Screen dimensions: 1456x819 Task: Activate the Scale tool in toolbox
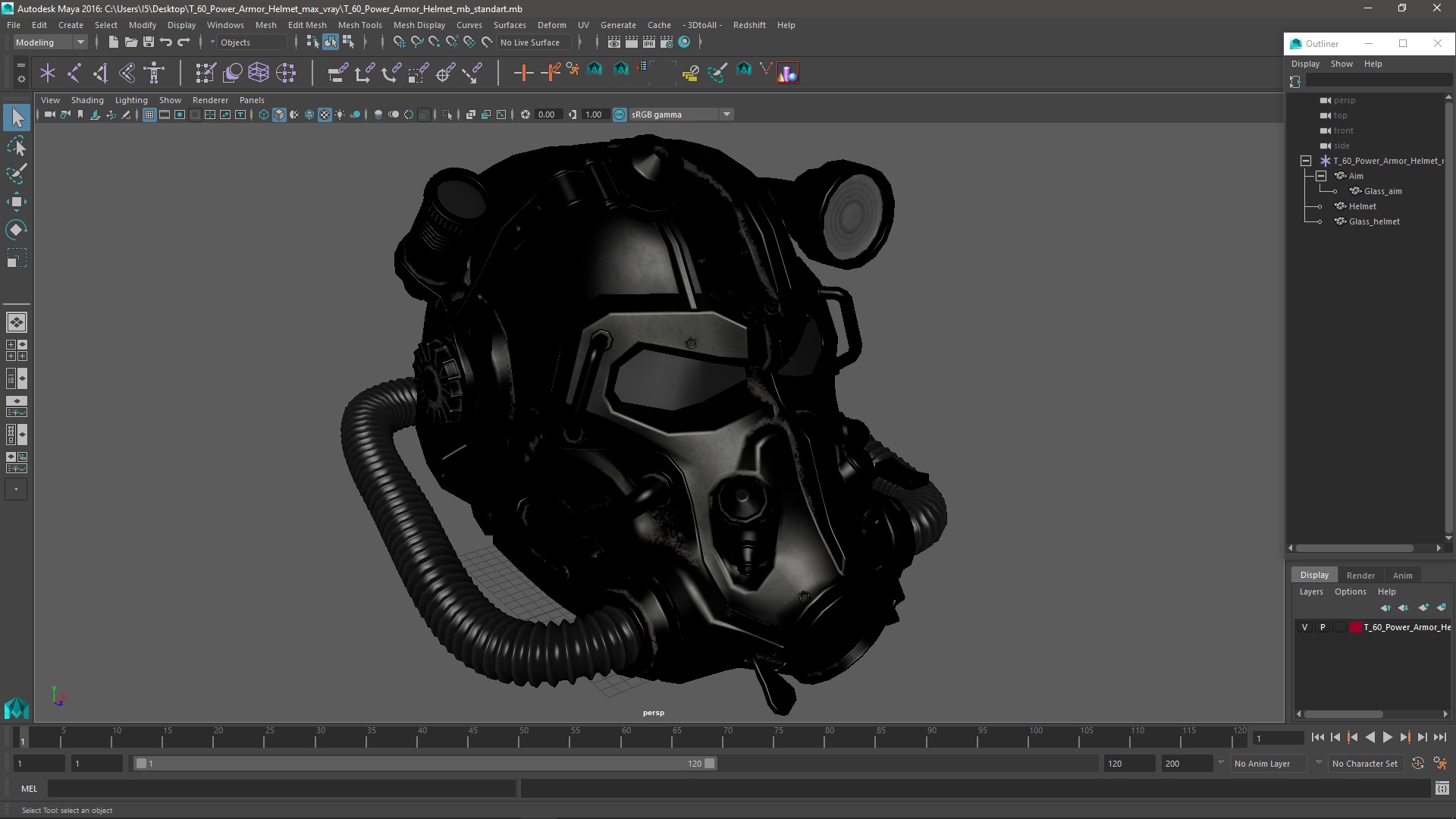(17, 258)
